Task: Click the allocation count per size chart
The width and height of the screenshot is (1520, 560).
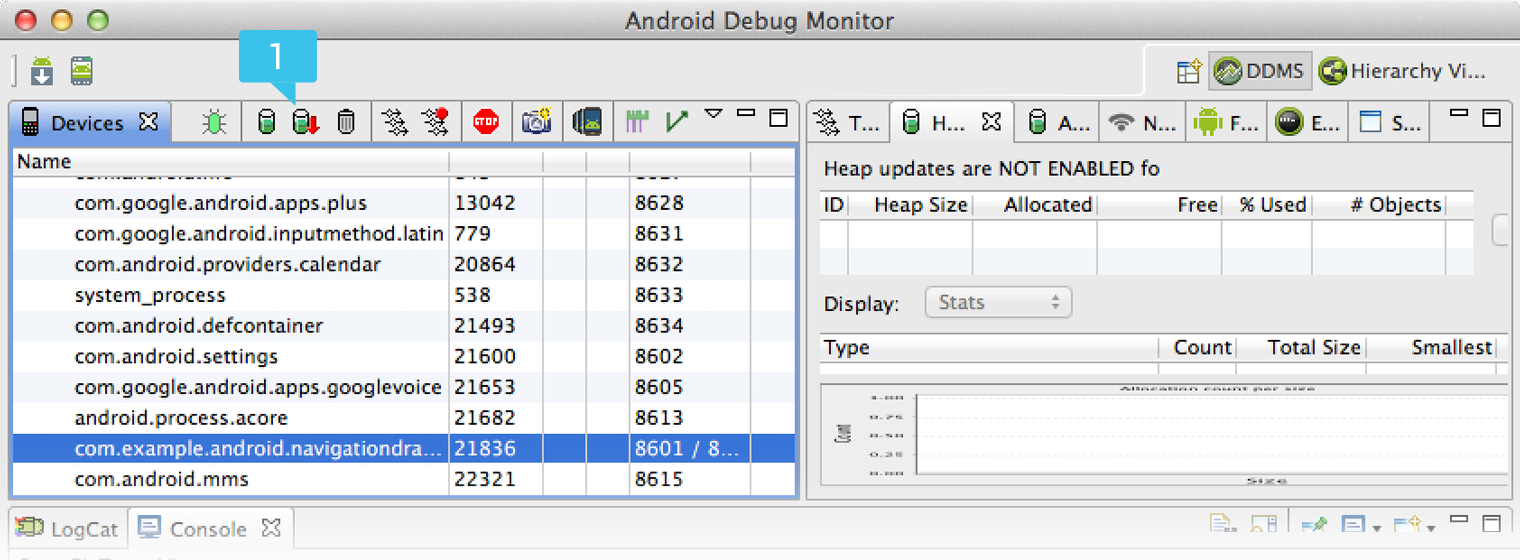Action: (x=1163, y=434)
